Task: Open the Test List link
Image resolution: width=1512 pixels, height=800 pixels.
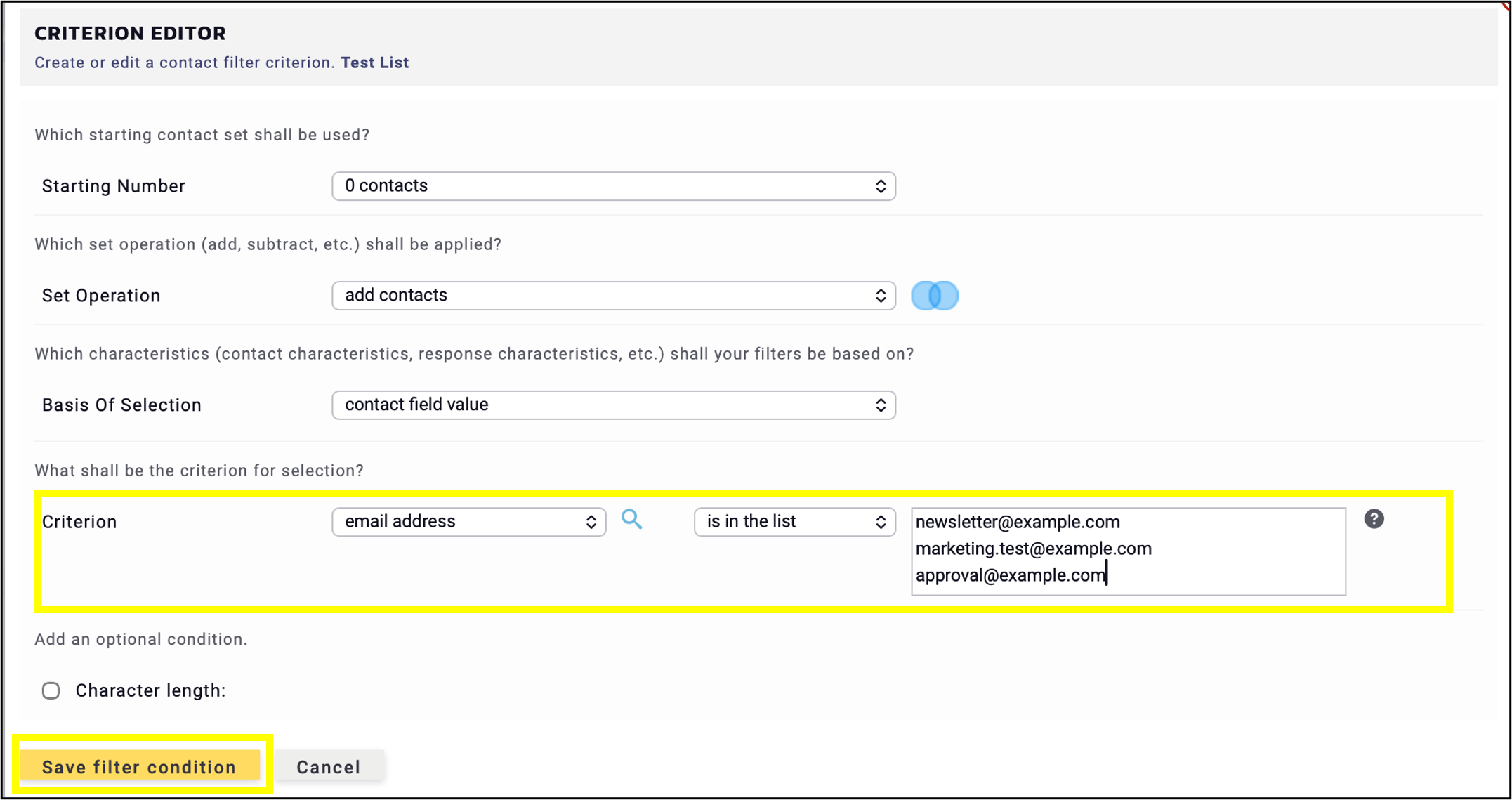Action: (374, 63)
